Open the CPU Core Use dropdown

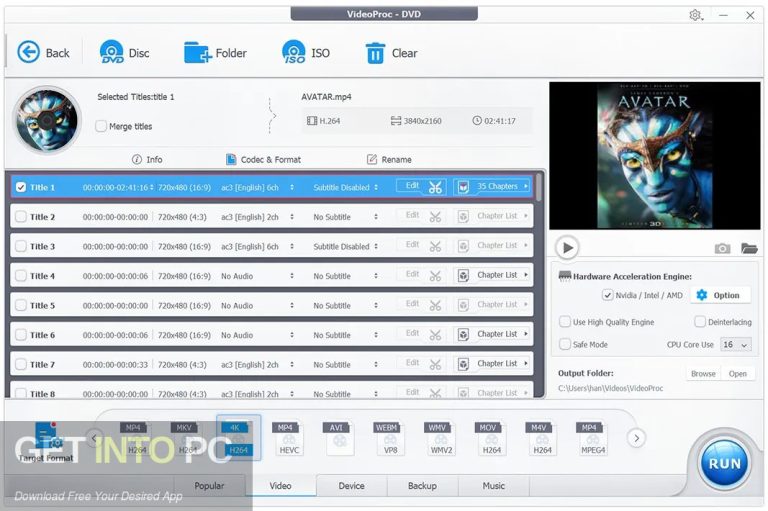click(735, 344)
